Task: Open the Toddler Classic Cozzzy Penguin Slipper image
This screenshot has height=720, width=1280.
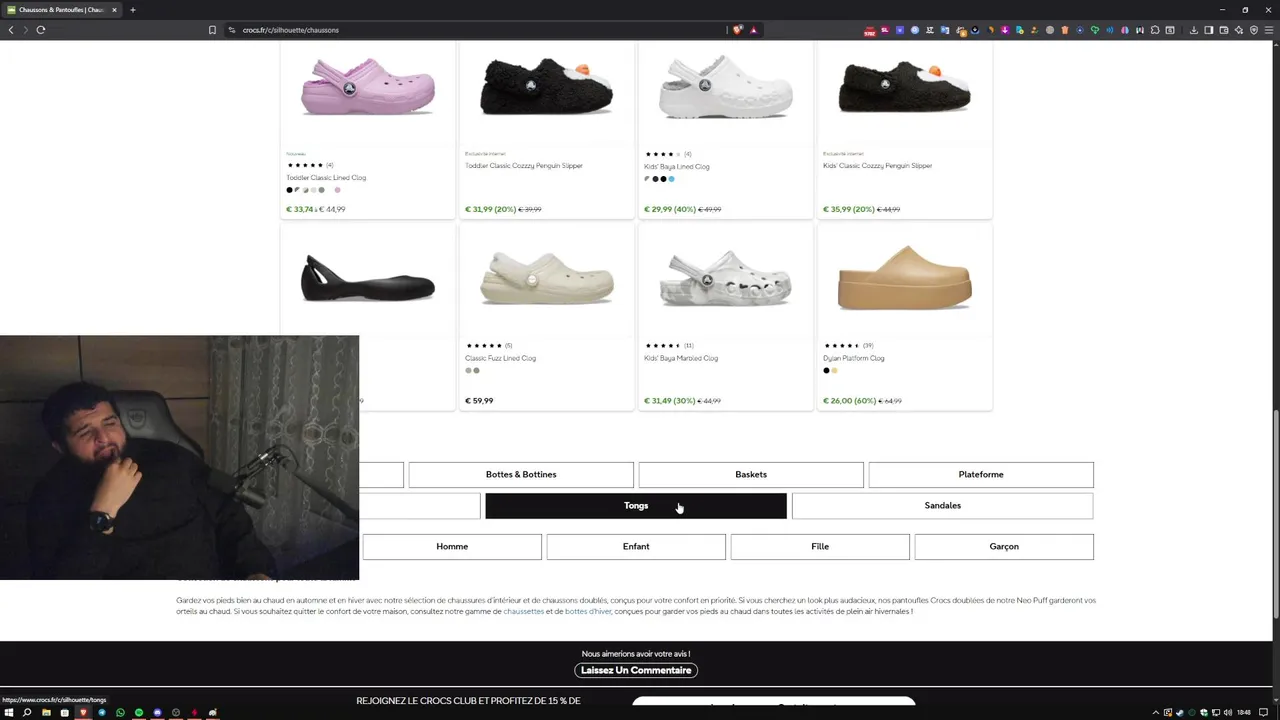Action: [547, 87]
